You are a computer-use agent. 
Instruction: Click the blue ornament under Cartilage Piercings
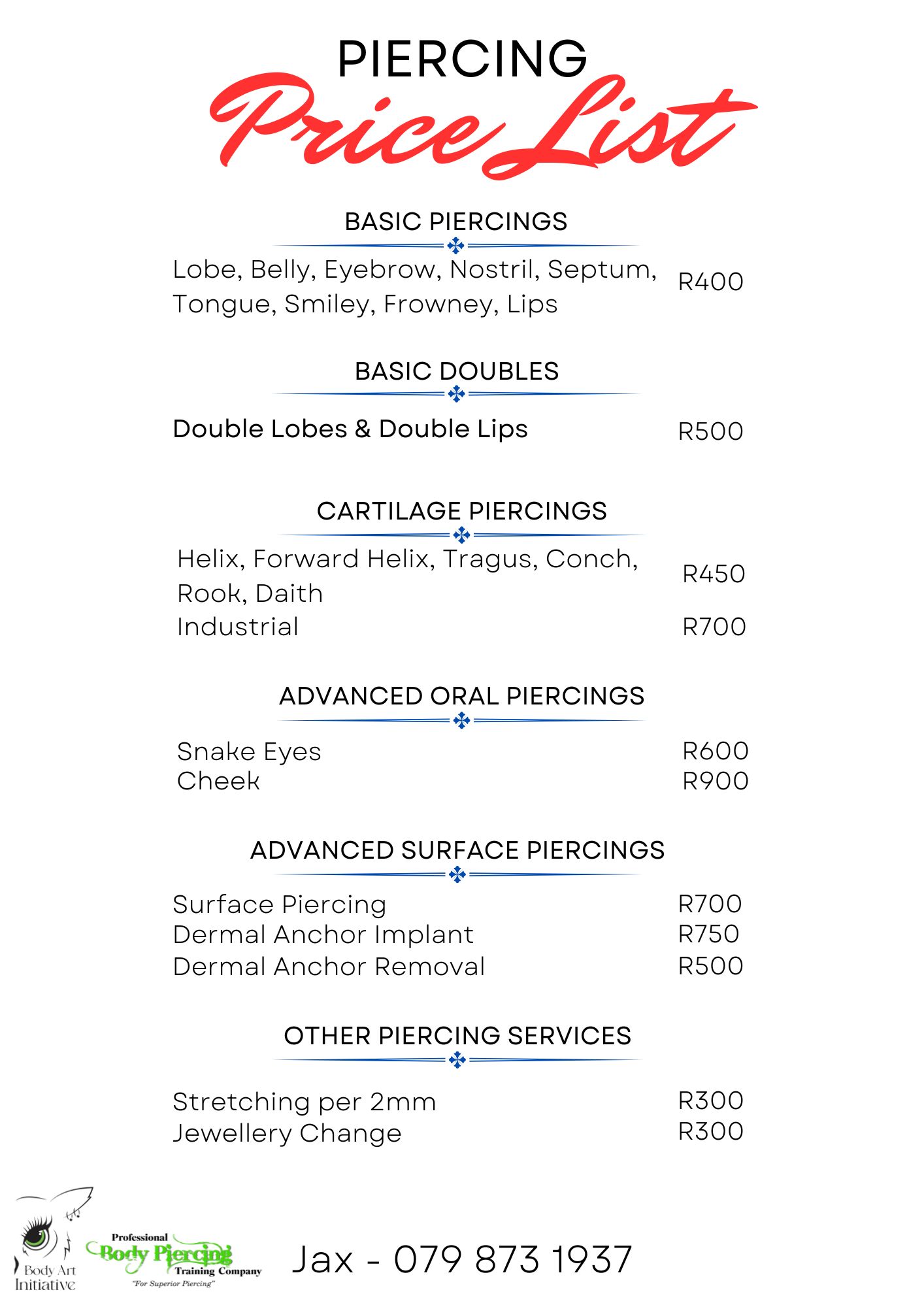pyautogui.click(x=461, y=535)
